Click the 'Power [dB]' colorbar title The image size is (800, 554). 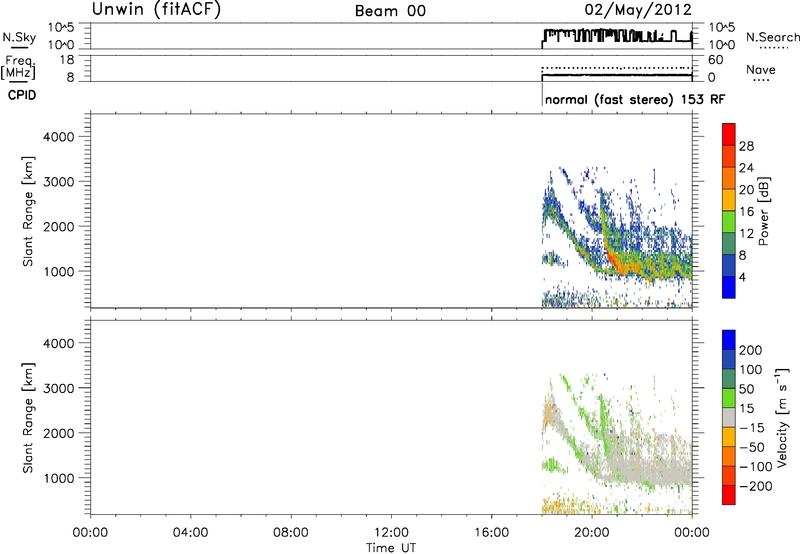764,211
